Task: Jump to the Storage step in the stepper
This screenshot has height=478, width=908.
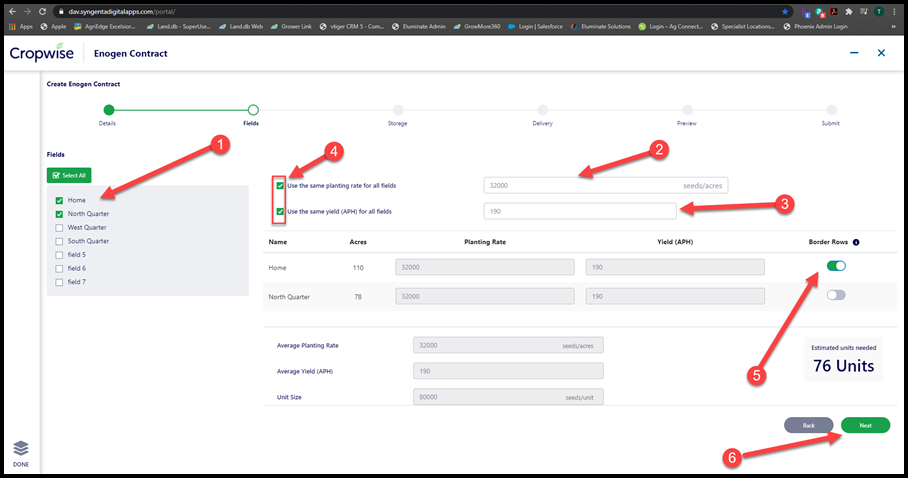Action: pos(397,110)
